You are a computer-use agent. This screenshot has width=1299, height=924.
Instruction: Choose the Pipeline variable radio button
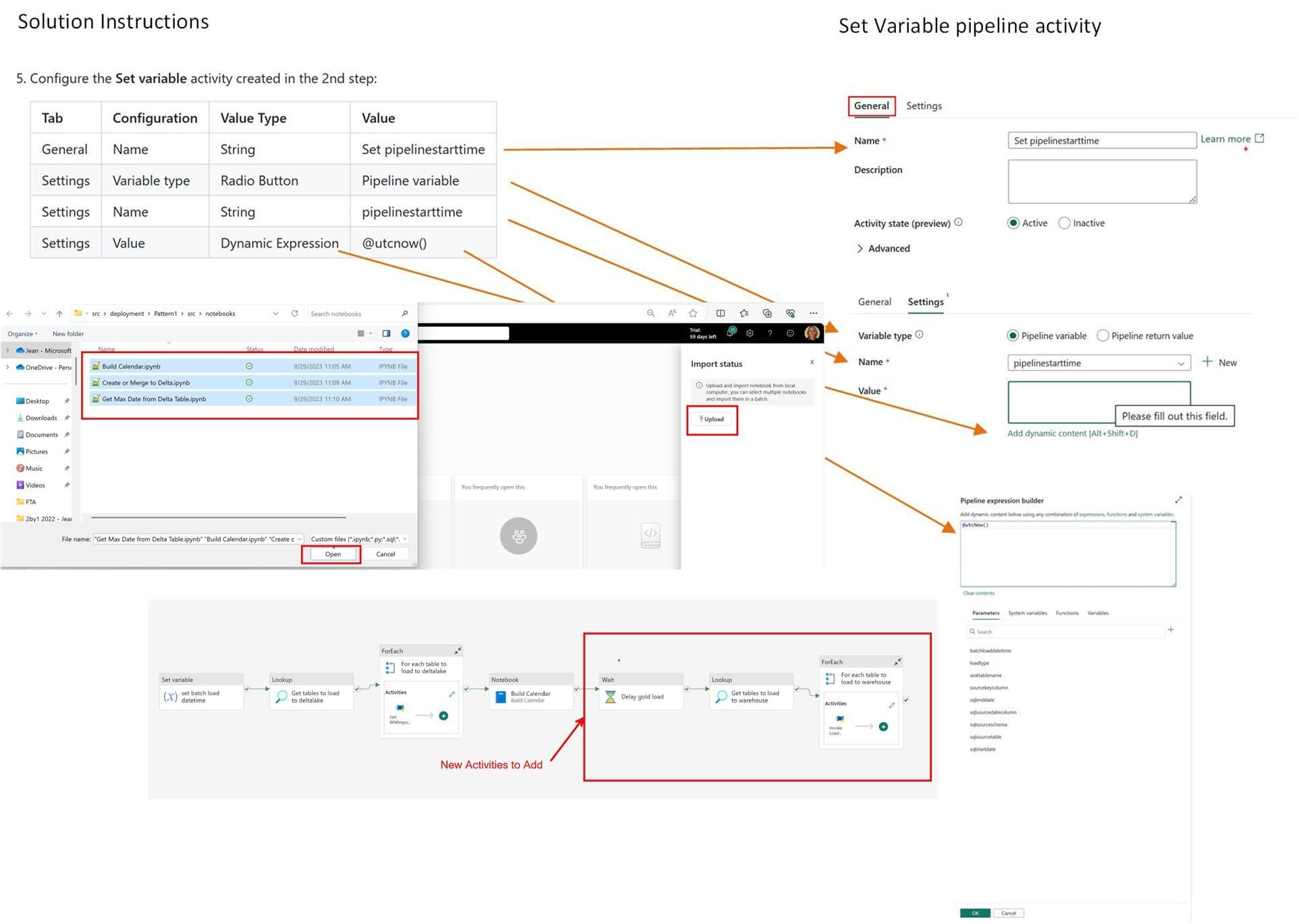click(x=1013, y=336)
